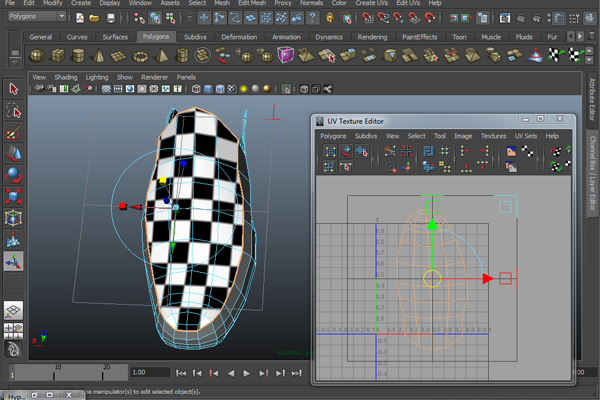Image resolution: width=600 pixels, height=400 pixels.
Task: Open the viewport Lighting menu
Action: (97, 77)
